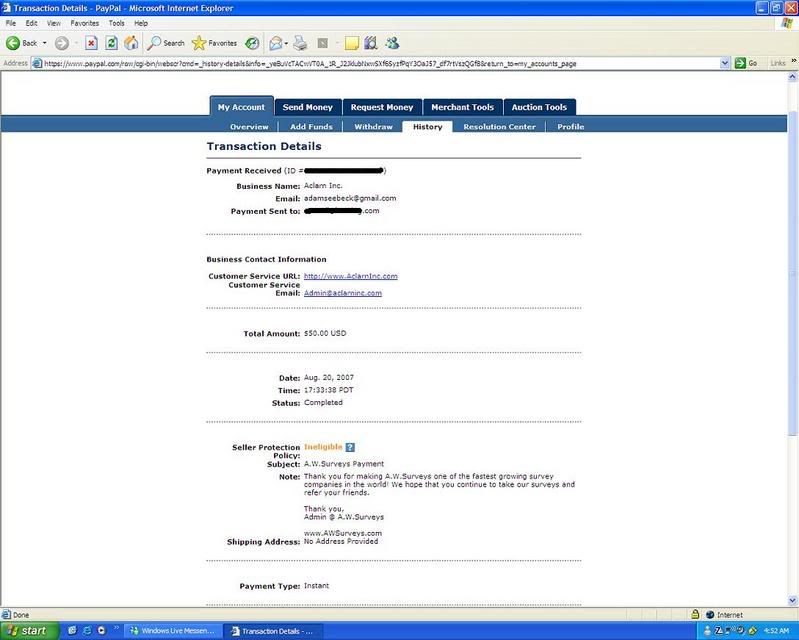Click the page scrollbar down arrow
This screenshot has width=799, height=640.
tap(792, 600)
